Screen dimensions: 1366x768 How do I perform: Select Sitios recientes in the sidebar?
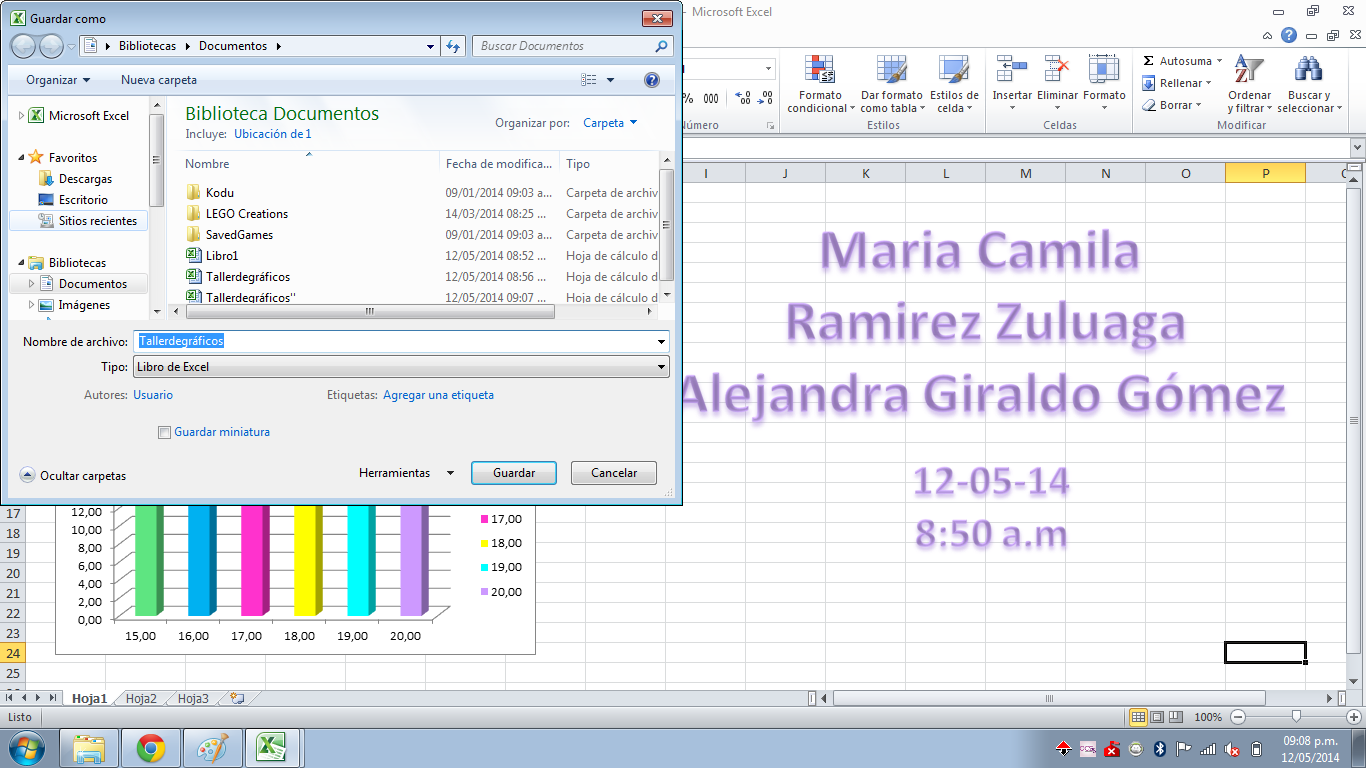pyautogui.click(x=97, y=221)
